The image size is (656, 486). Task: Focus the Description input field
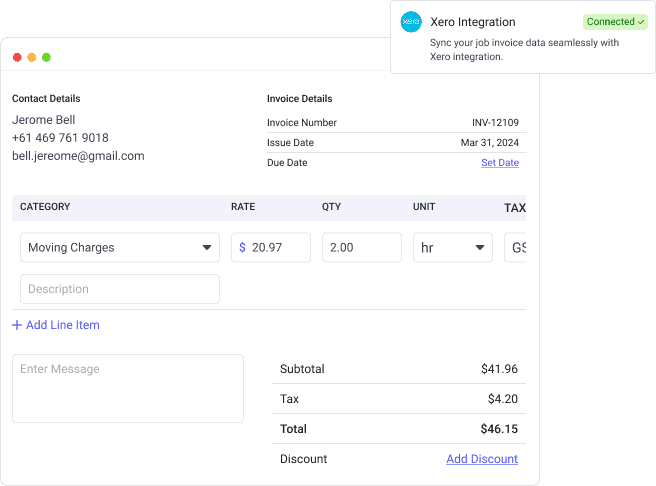[x=119, y=289]
